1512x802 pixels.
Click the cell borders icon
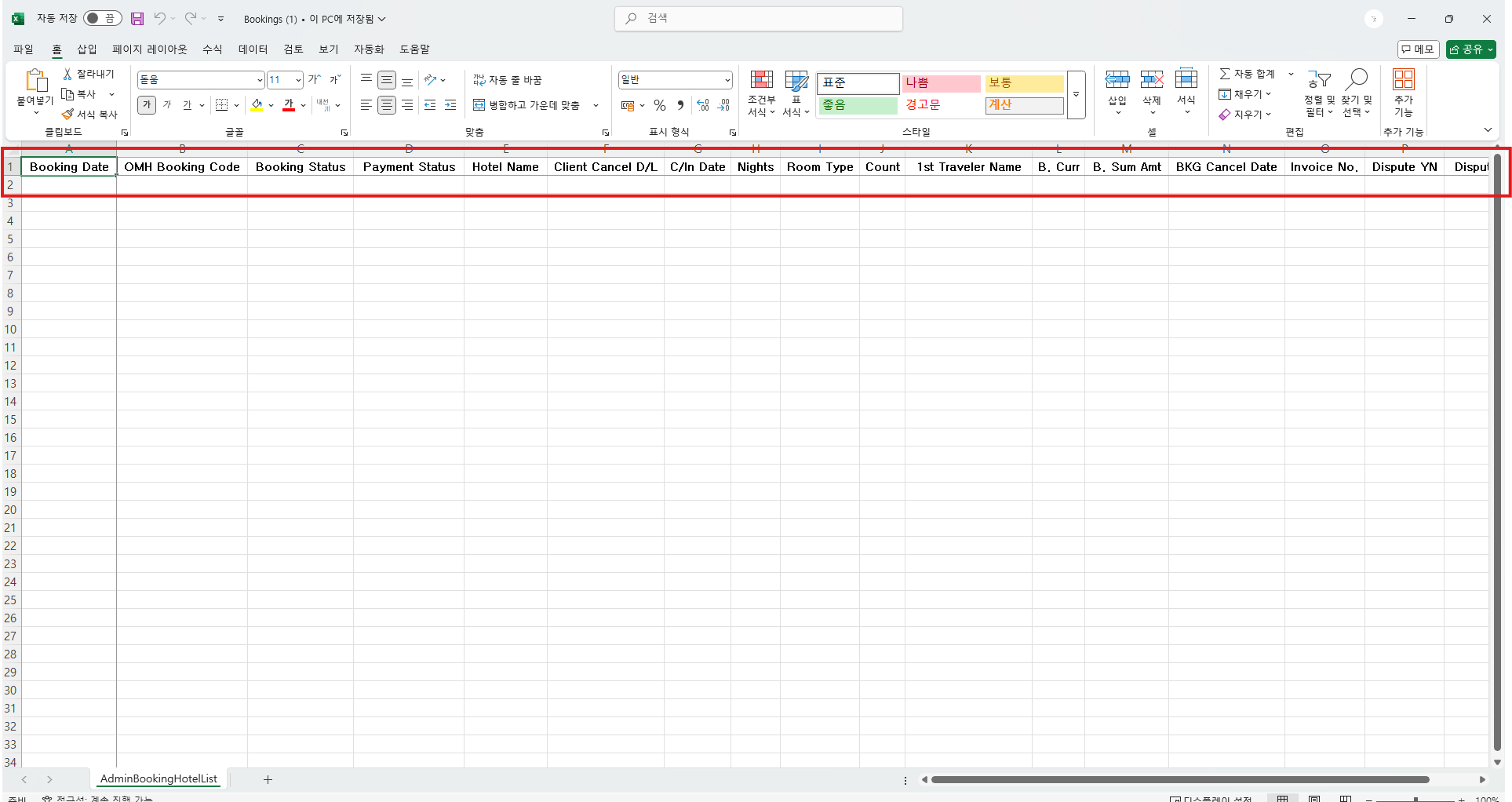(222, 105)
